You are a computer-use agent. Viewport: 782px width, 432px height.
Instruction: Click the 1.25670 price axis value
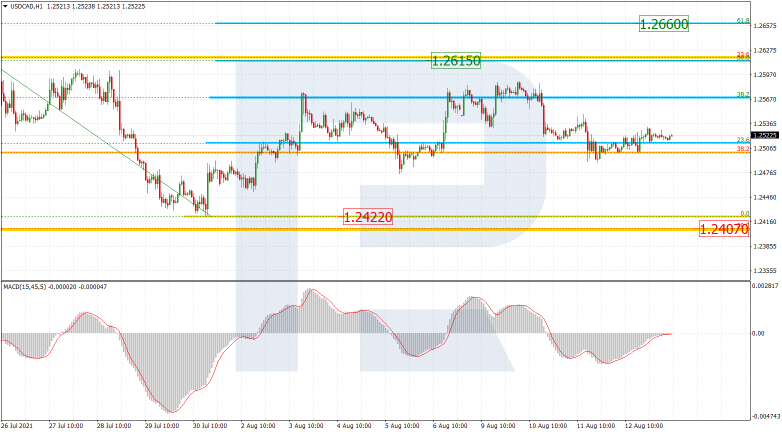[x=765, y=99]
